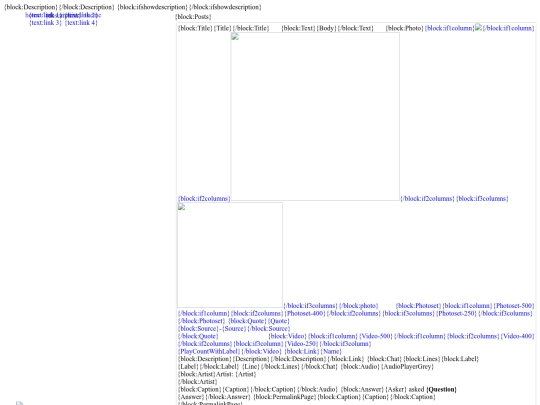Click the {/block:Video} link
The image size is (540, 405).
point(261,351)
